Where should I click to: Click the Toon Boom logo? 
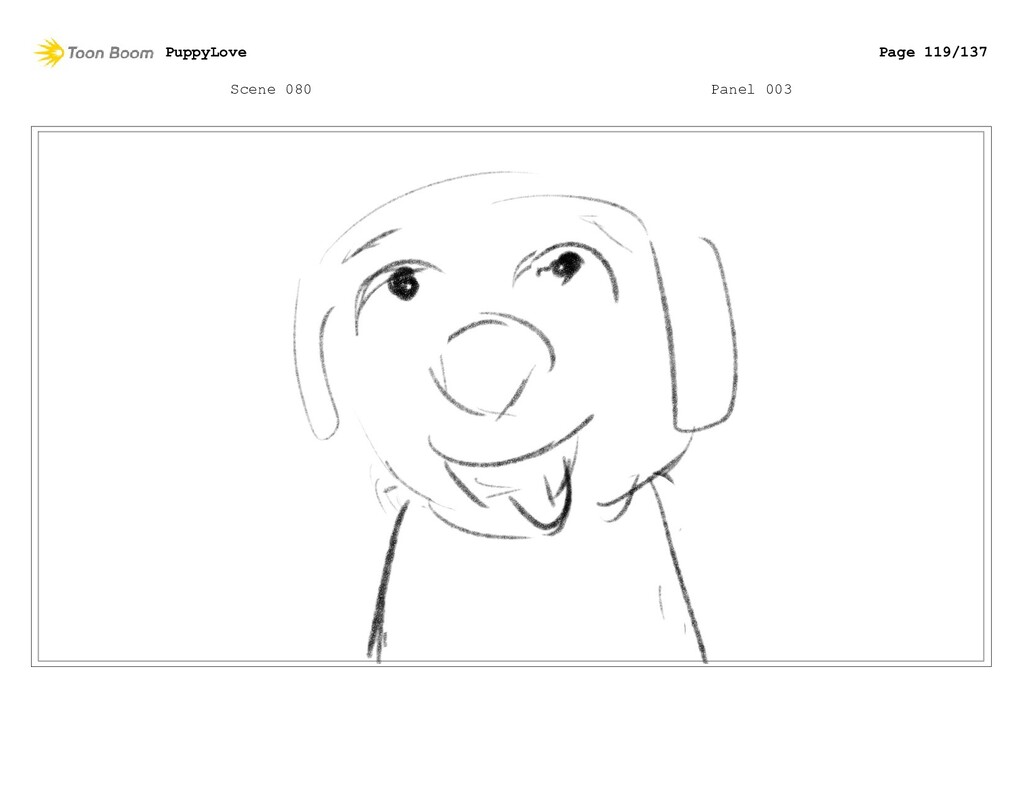[94, 52]
